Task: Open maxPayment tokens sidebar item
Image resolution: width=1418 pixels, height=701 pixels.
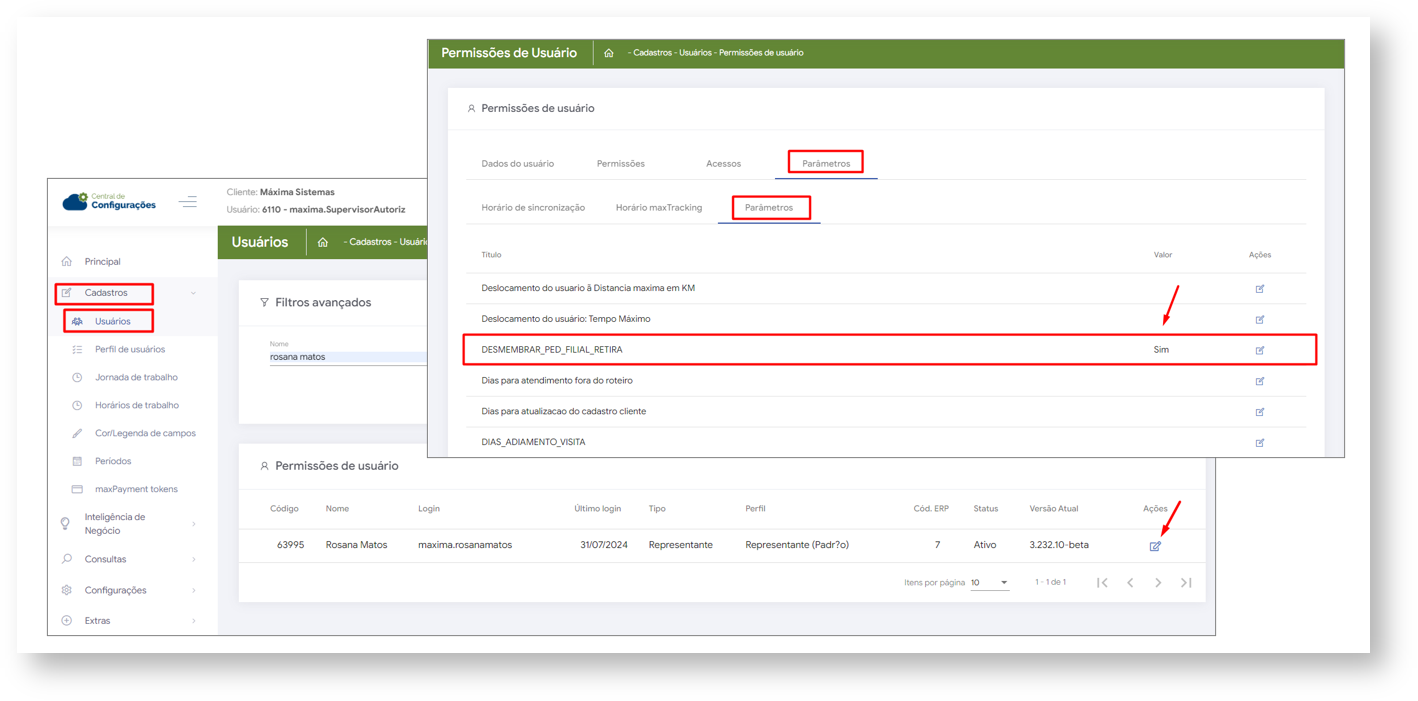Action: [136, 489]
